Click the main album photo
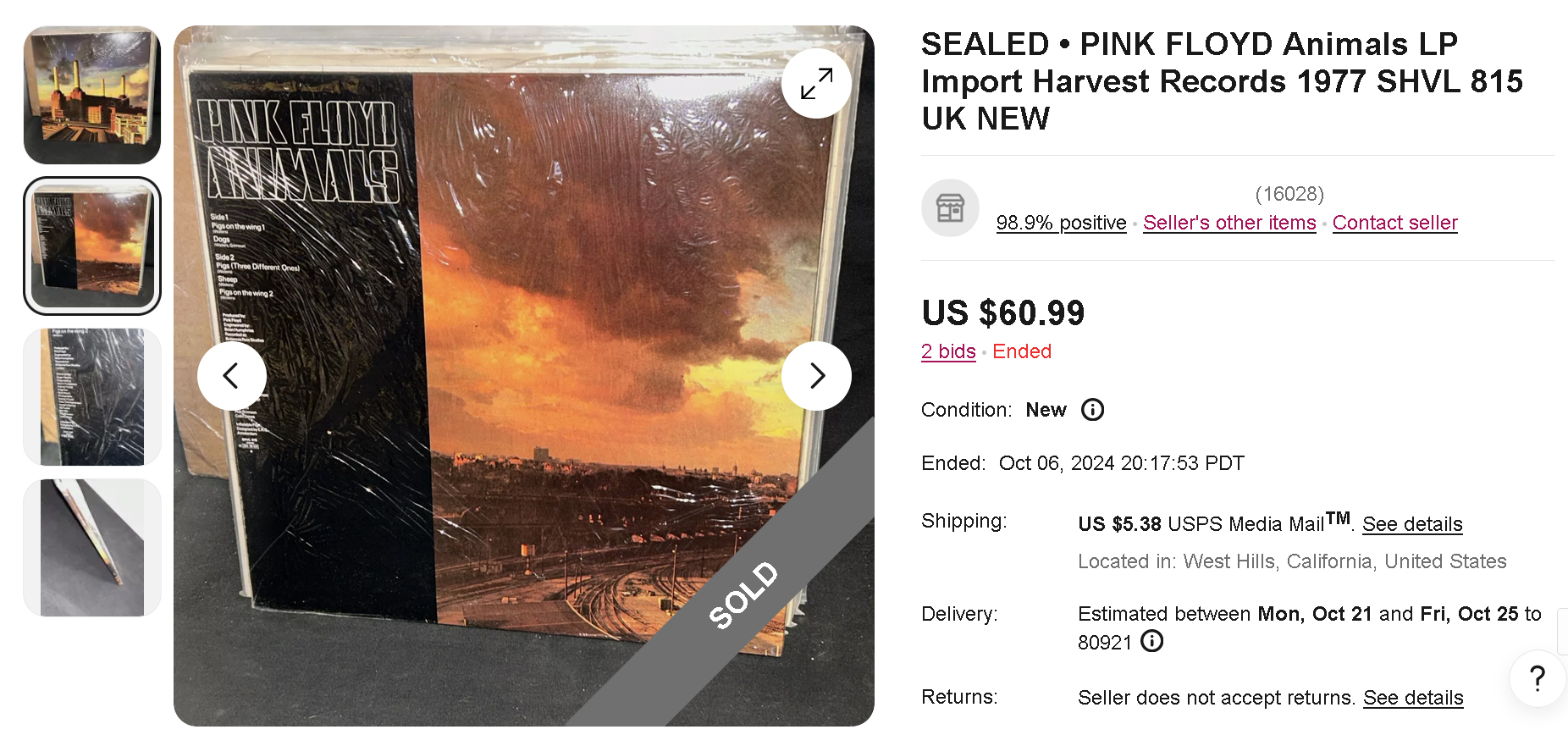Viewport: 1568px width, 735px height. [523, 474]
